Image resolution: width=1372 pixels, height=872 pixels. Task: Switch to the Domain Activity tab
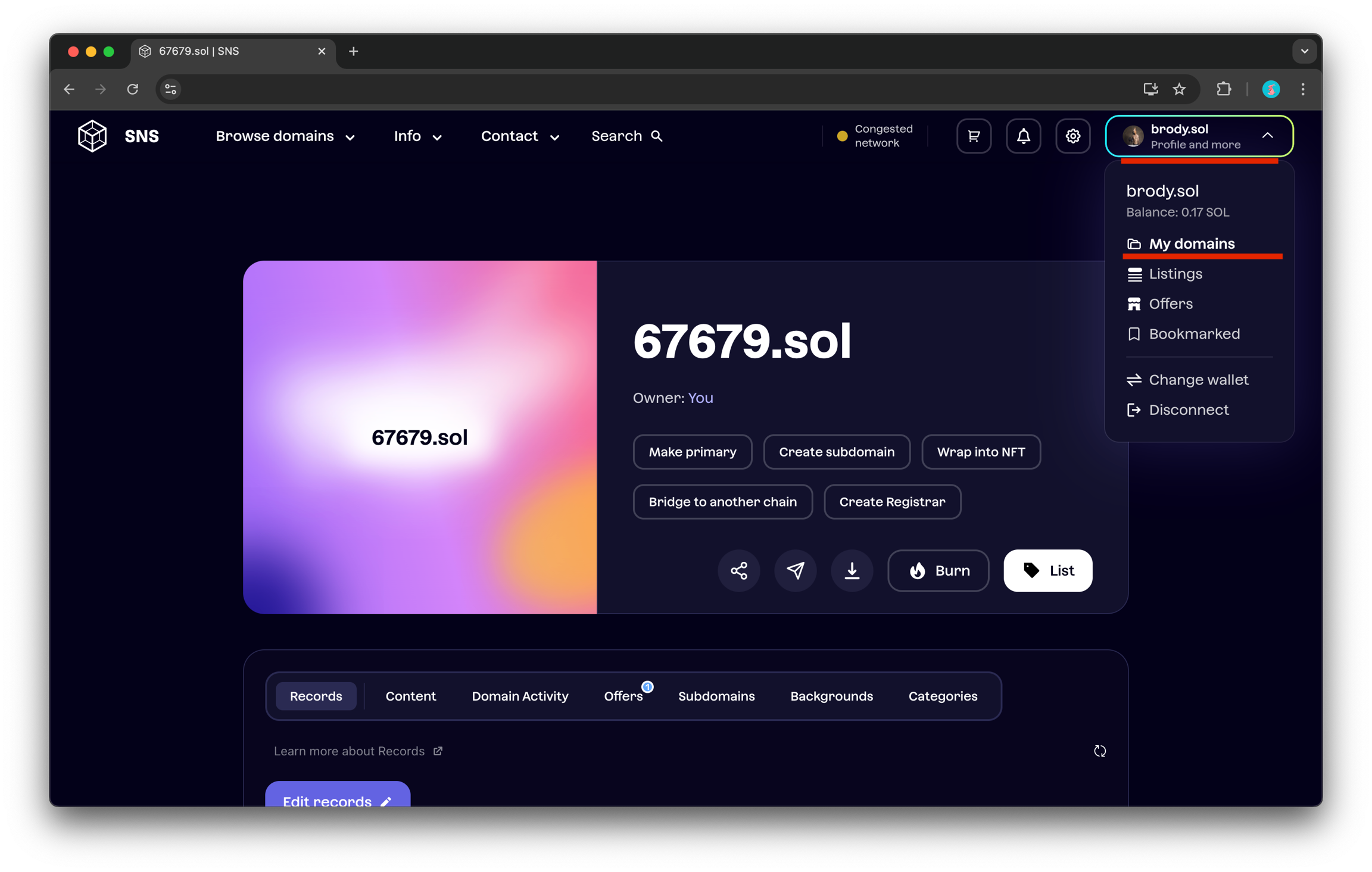coord(520,696)
